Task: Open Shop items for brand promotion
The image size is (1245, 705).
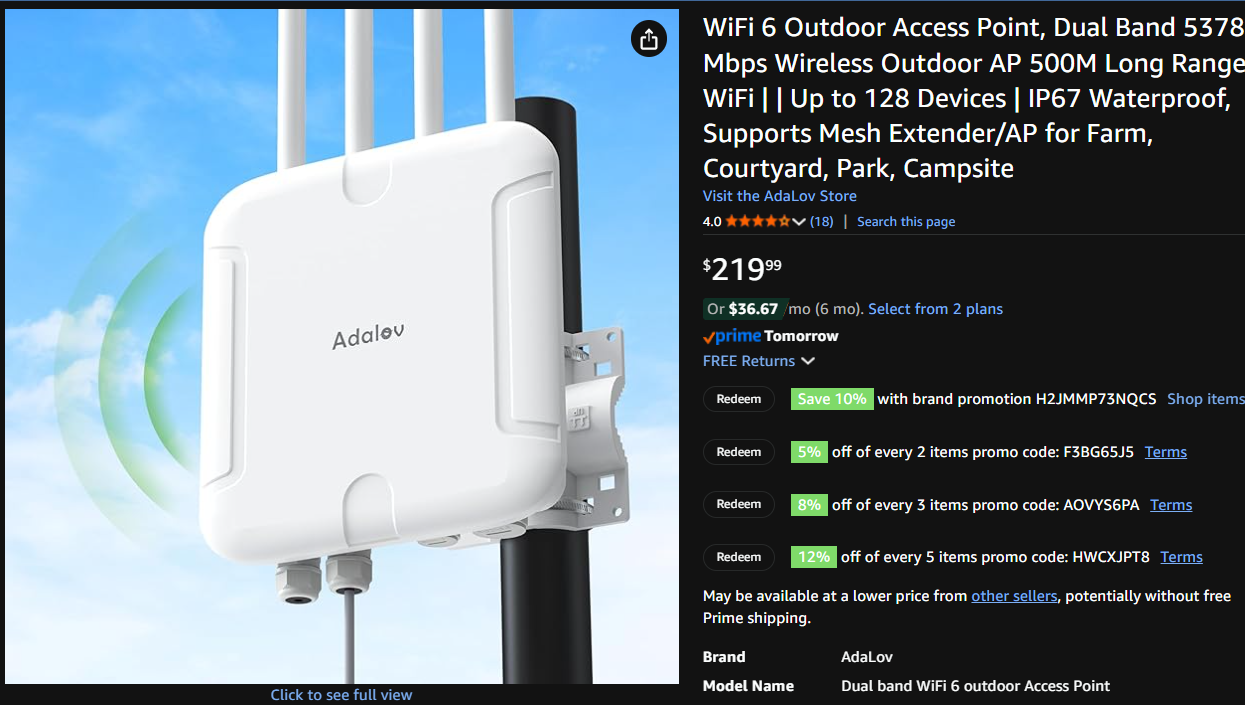Action: [x=1205, y=399]
